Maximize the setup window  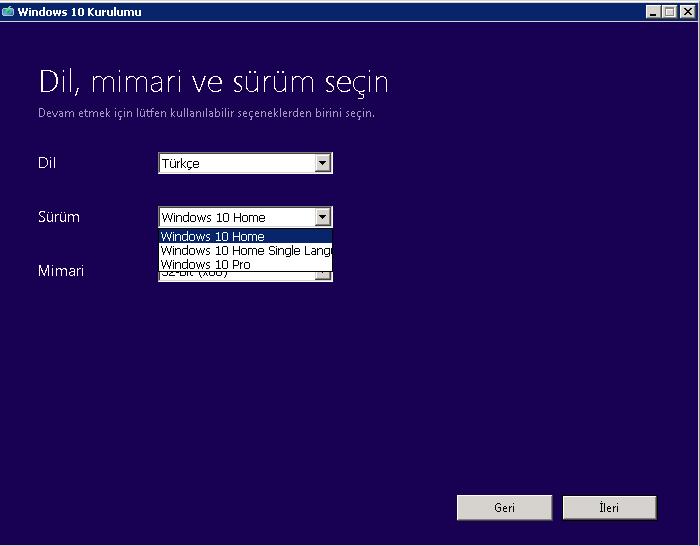pos(669,12)
